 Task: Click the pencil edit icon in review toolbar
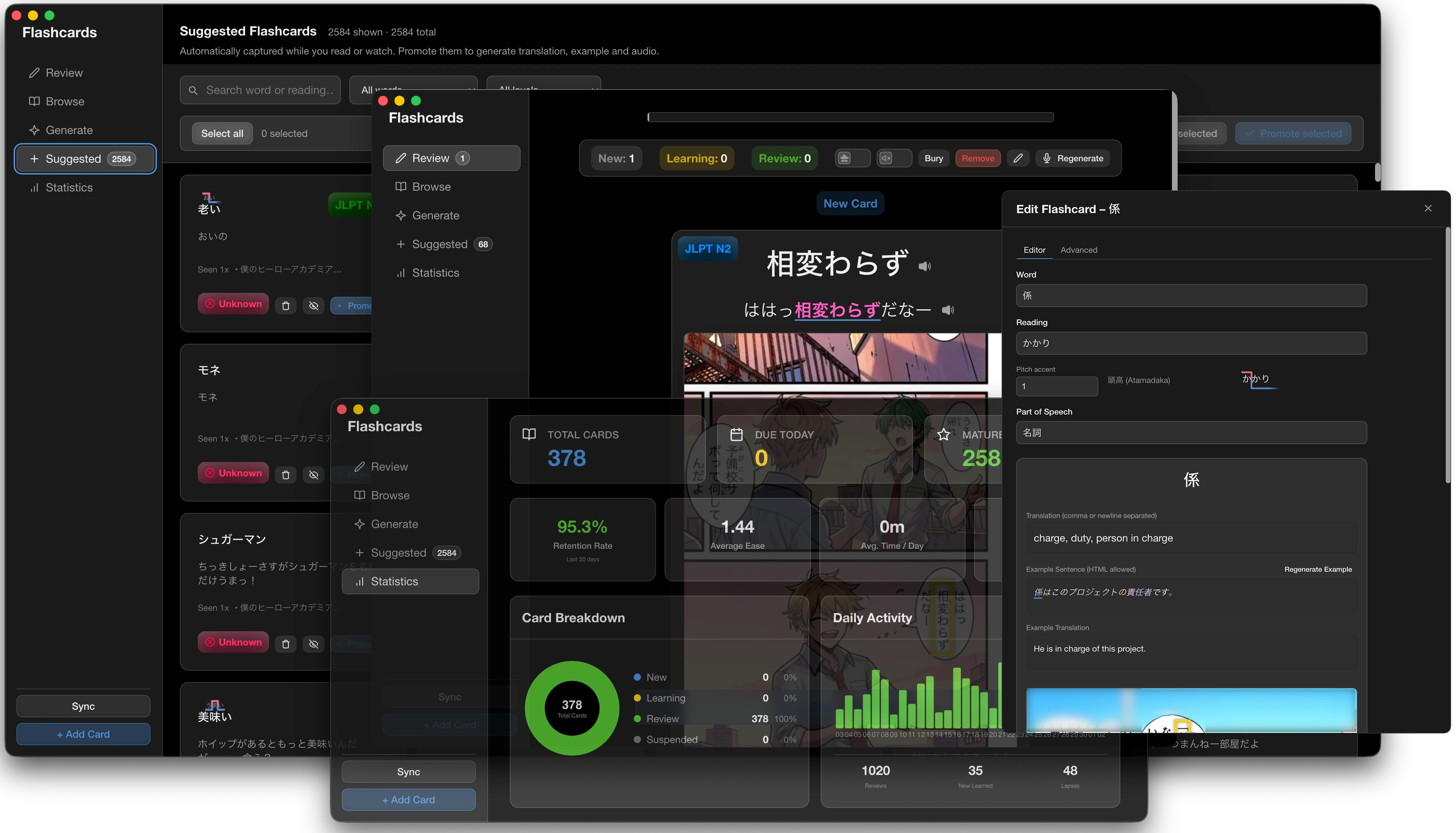point(1018,158)
